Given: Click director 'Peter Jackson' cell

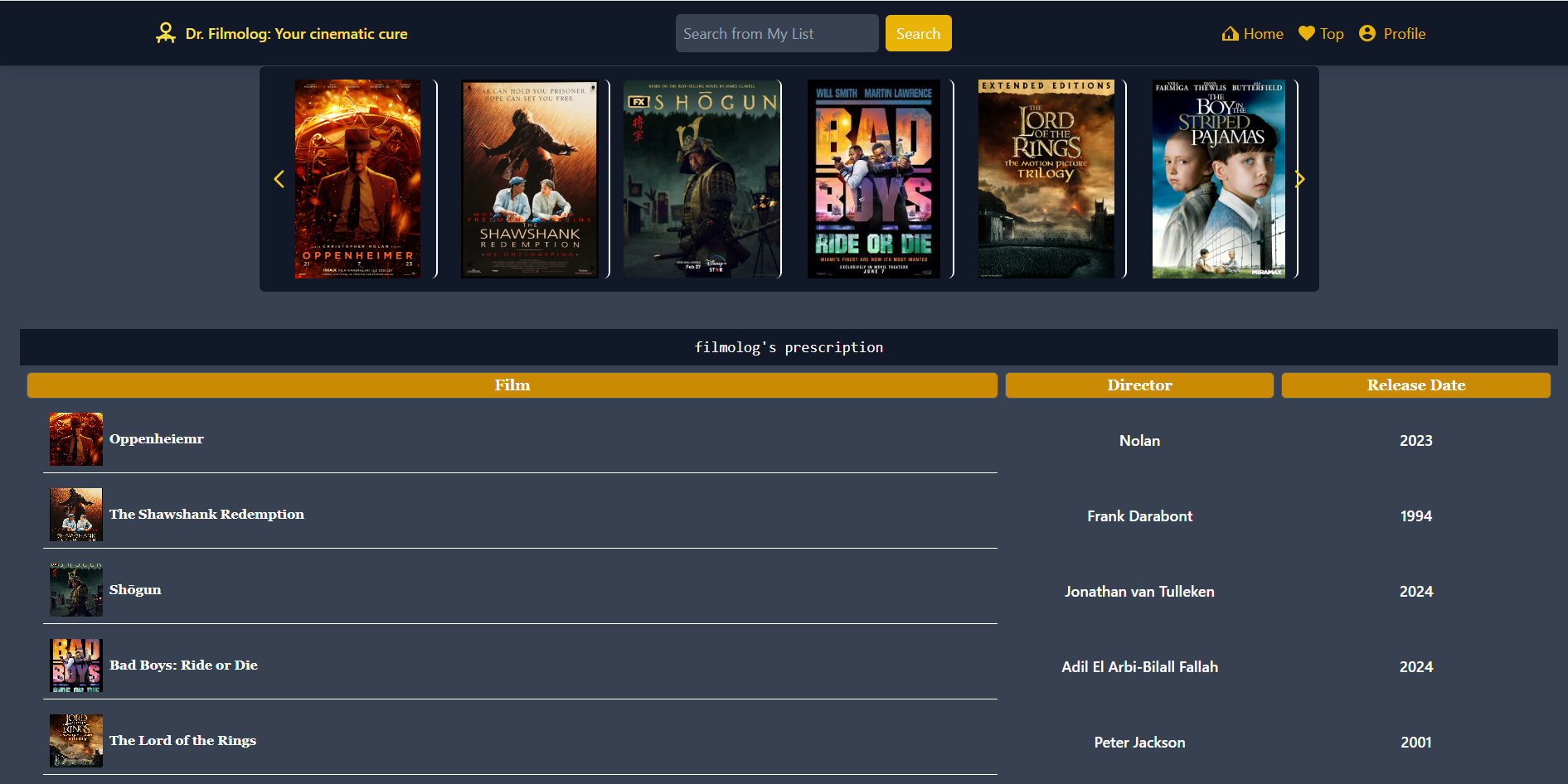Looking at the screenshot, I should pyautogui.click(x=1139, y=743).
